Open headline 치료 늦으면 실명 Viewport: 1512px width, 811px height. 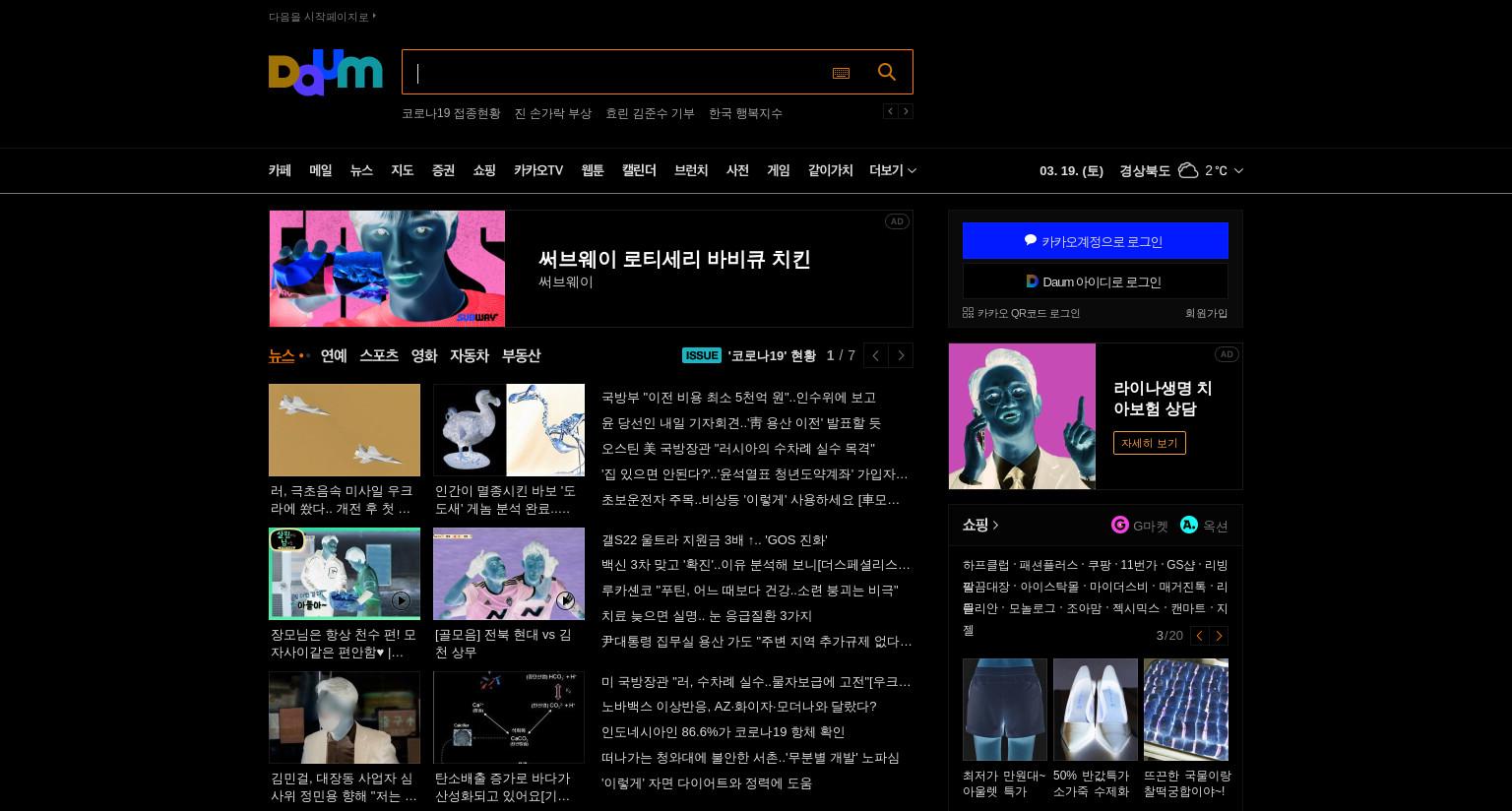tap(707, 616)
